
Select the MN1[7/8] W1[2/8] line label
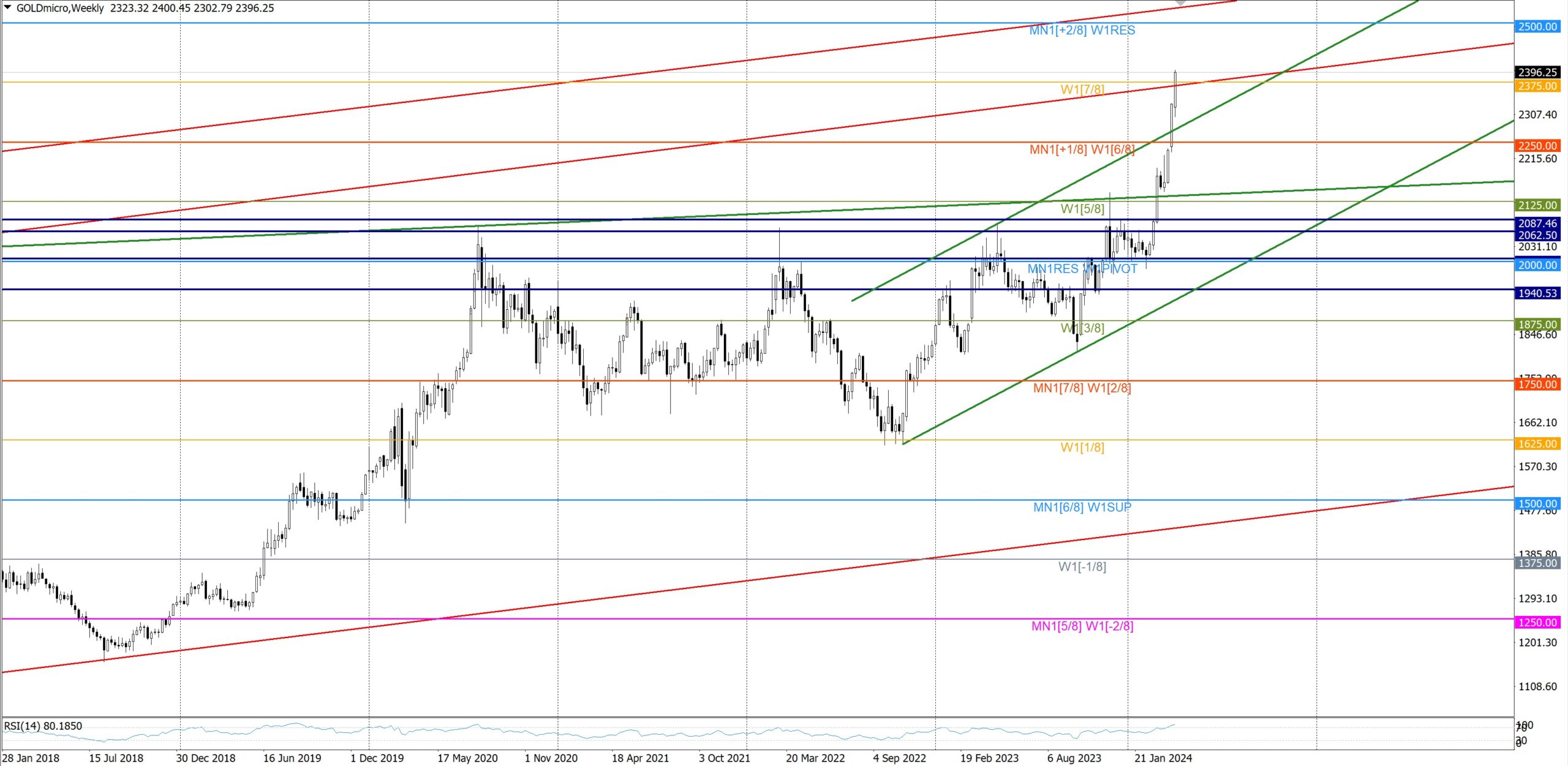[1082, 388]
